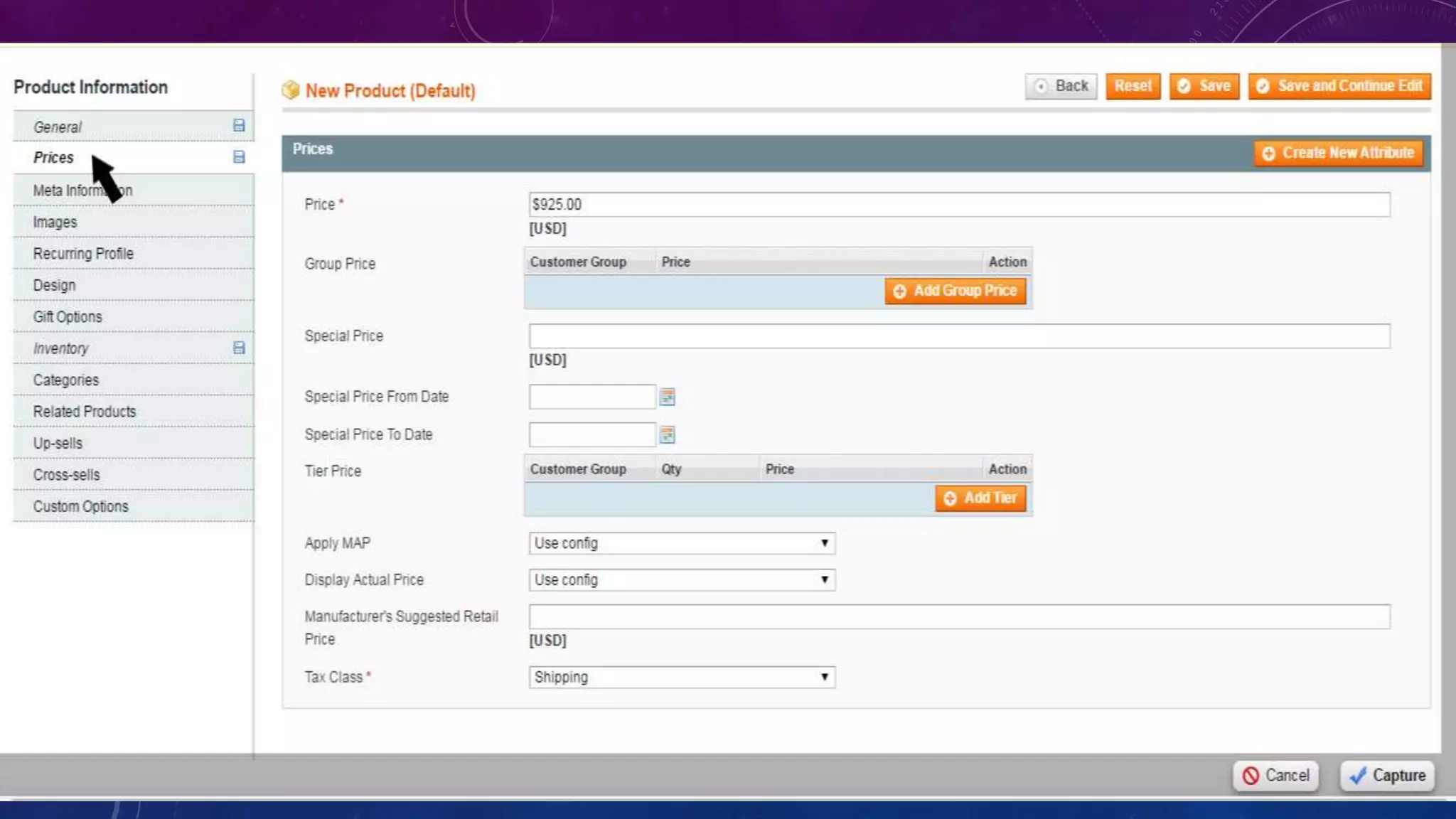Switch to the Meta Information tab

82,191
